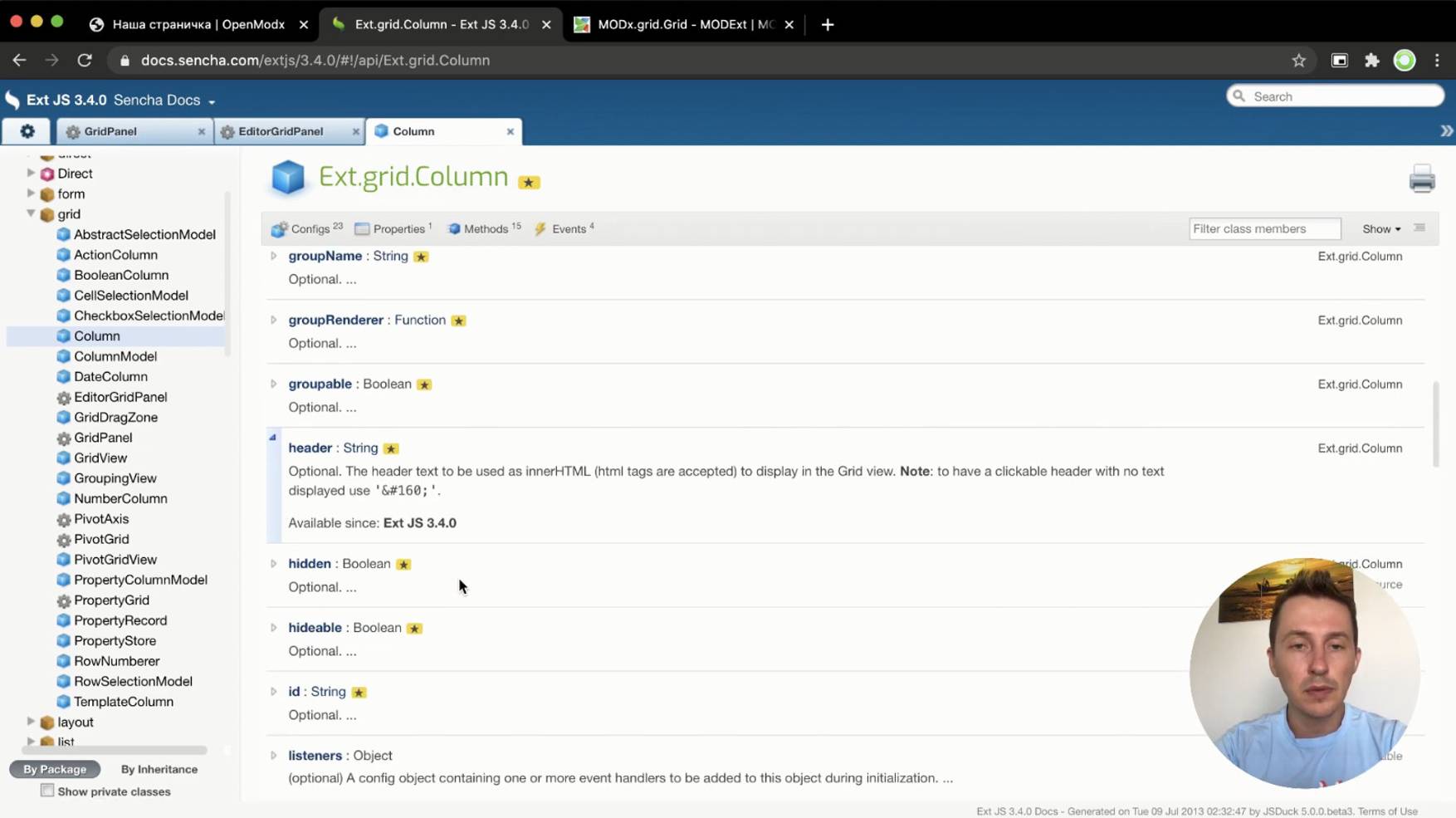1456x818 pixels.
Task: Expand the groupRenderer config entry
Action: 273,320
